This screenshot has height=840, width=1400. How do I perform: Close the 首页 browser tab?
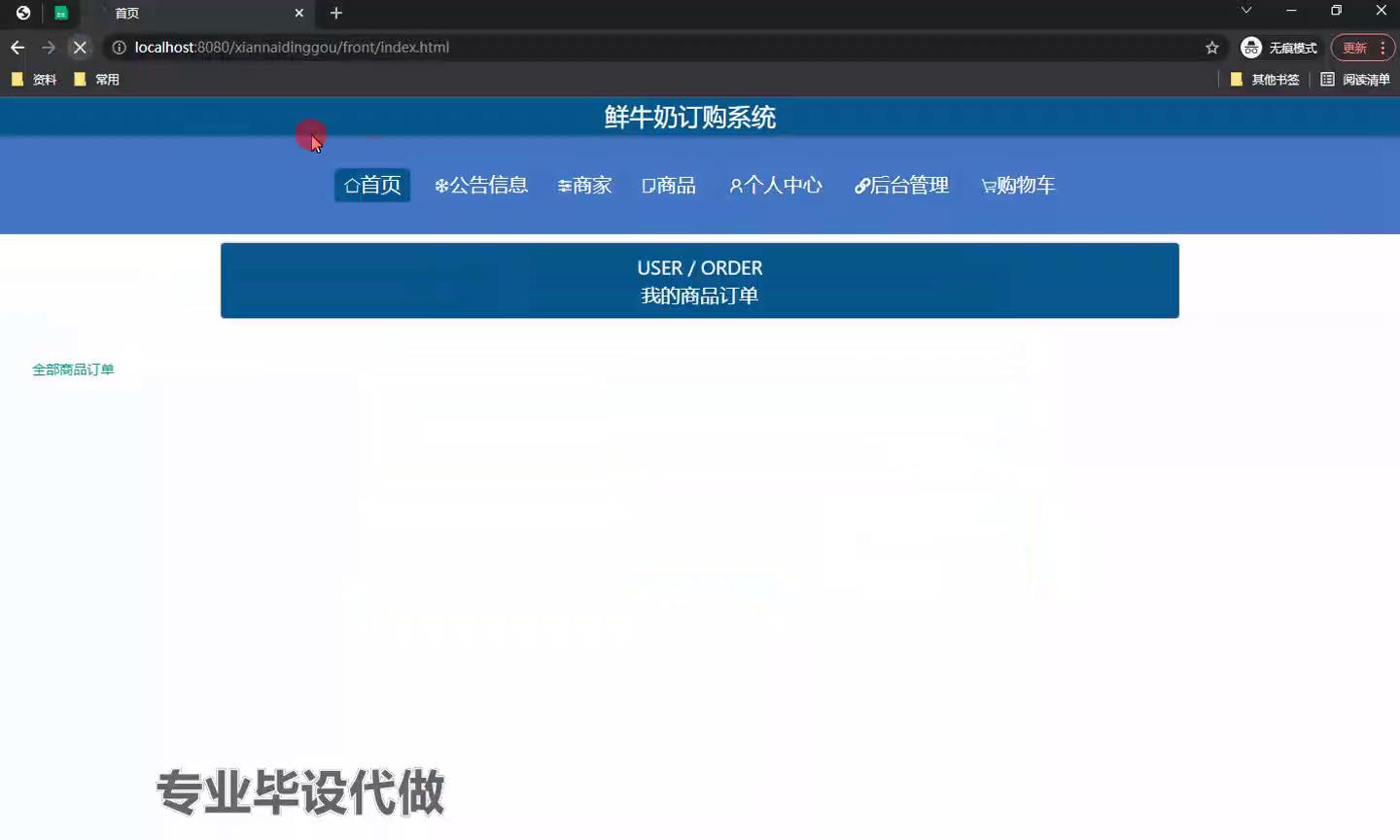(298, 13)
